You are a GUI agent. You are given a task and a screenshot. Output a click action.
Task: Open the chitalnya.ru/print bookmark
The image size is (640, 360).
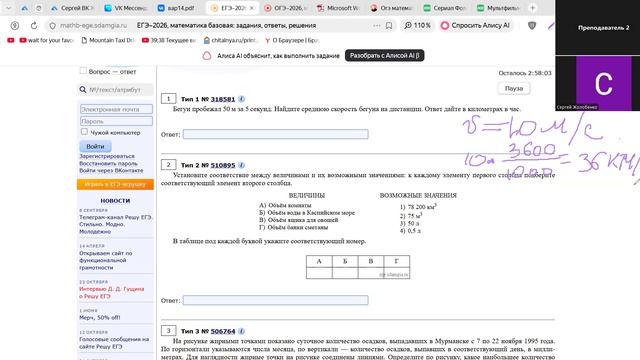tap(231, 40)
